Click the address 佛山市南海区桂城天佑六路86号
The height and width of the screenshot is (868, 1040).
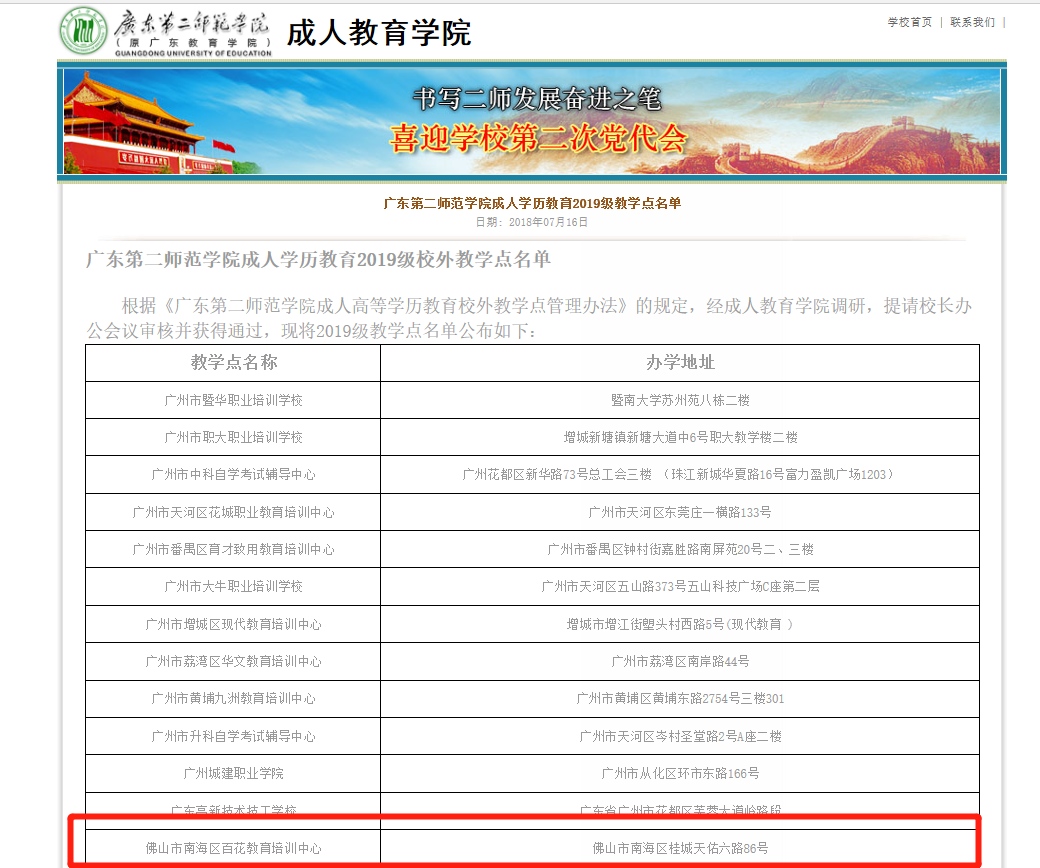point(680,848)
